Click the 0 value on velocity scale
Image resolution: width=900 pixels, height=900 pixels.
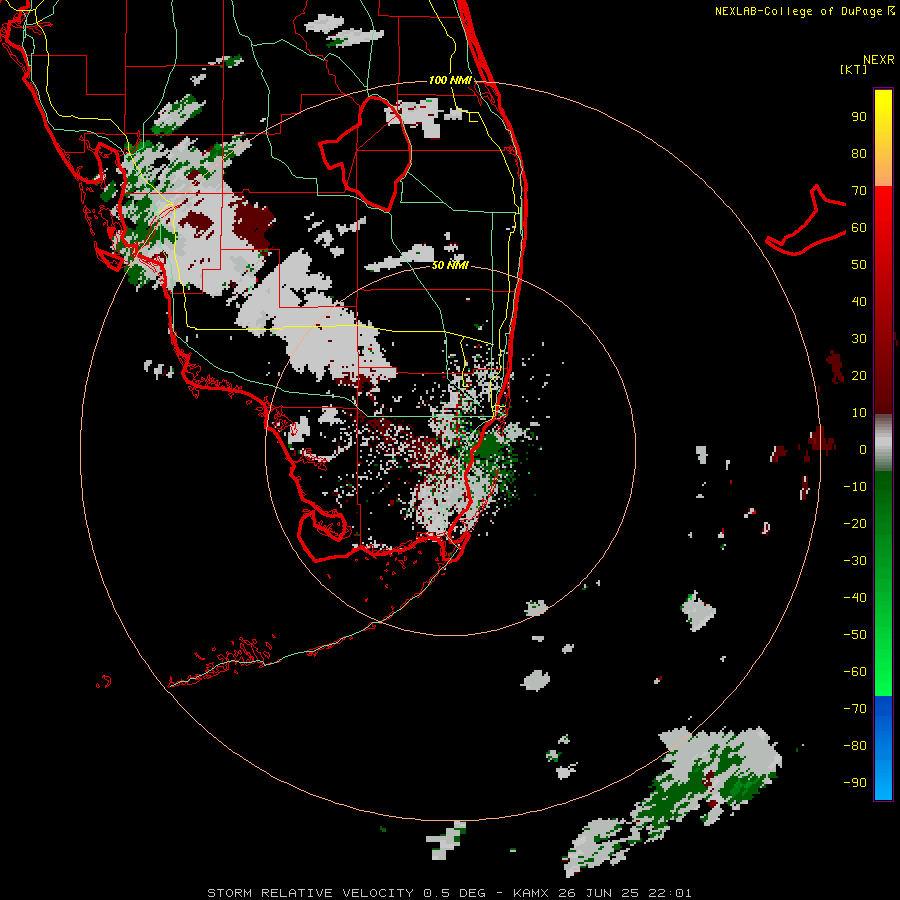pos(862,449)
